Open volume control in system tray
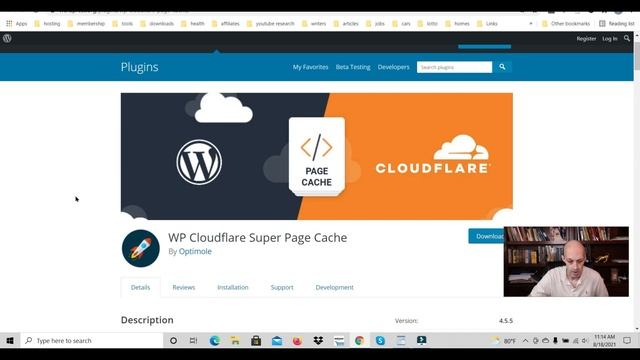The height and width of the screenshot is (360, 640). coord(585,340)
